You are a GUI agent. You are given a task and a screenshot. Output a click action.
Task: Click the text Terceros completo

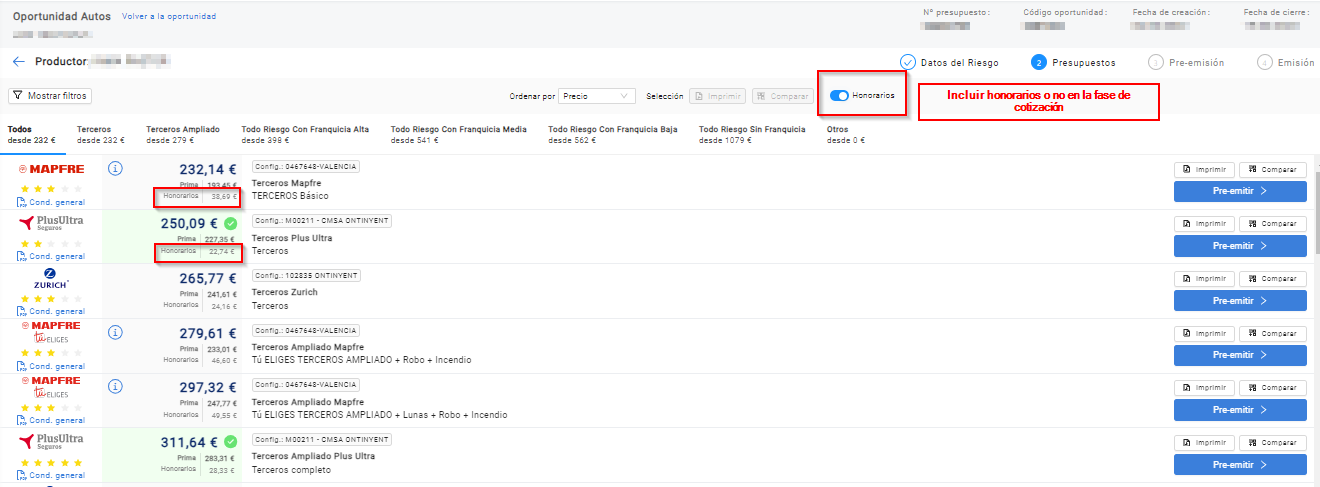pyautogui.click(x=289, y=469)
